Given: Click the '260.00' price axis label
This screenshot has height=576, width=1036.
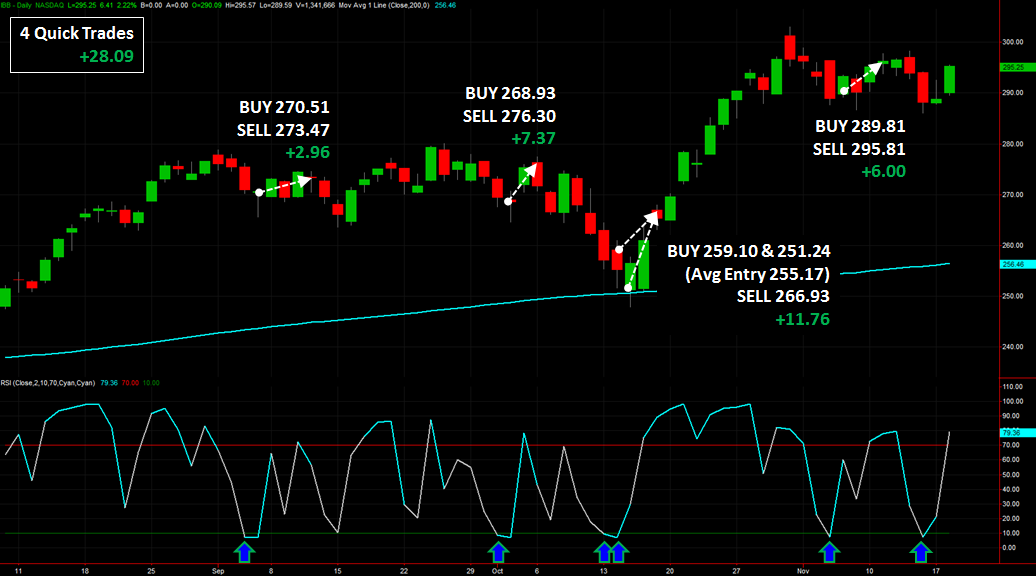Looking at the screenshot, I should point(1013,245).
